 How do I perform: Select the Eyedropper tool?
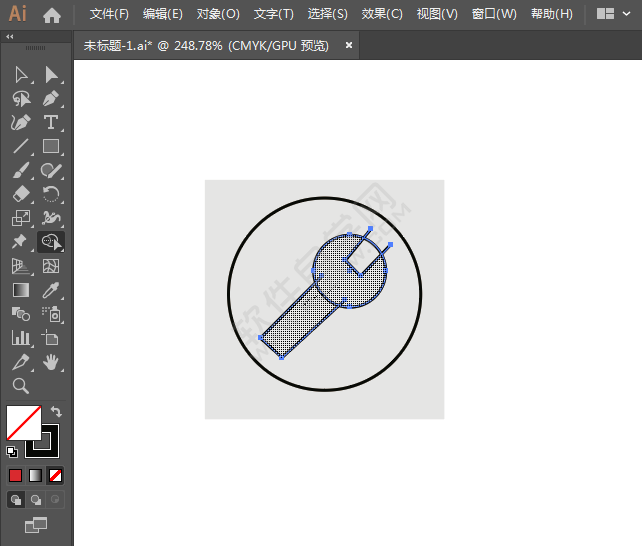coord(51,290)
